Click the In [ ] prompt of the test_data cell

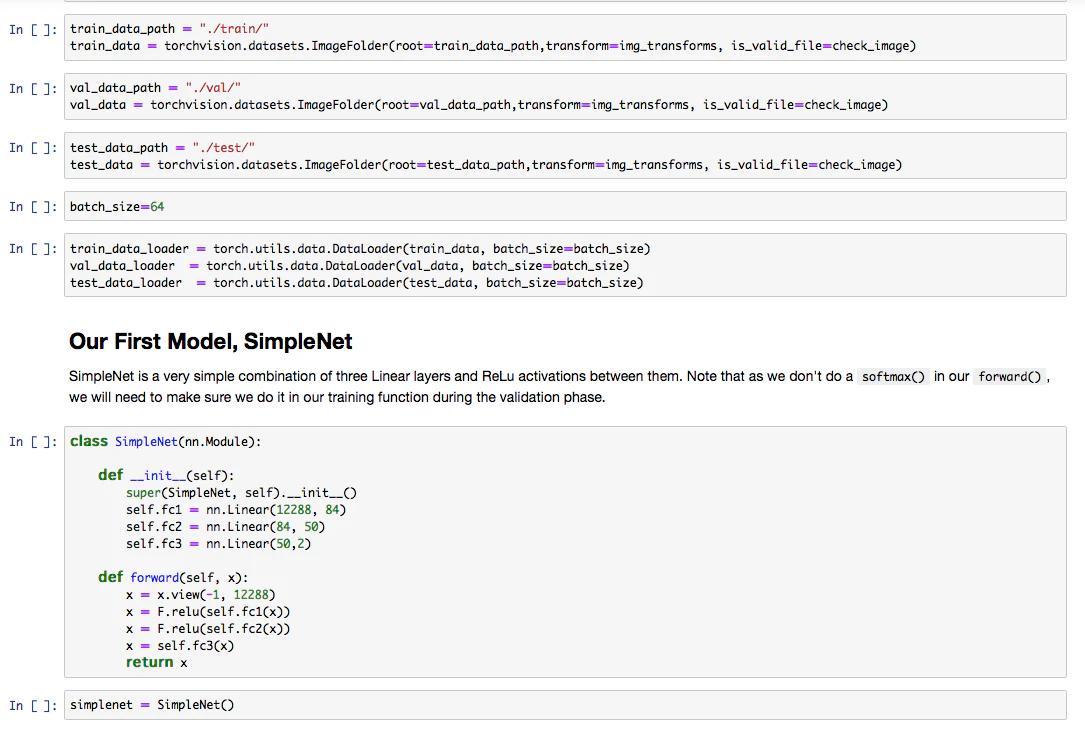click(x=33, y=147)
